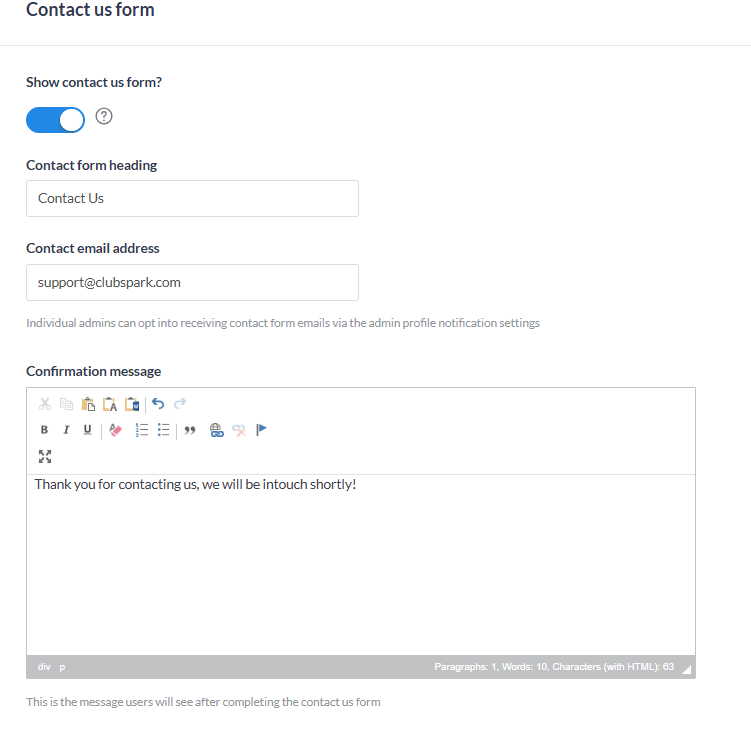The height and width of the screenshot is (732, 751).
Task: Turn off the Show contact us form toggle
Action: point(56,120)
